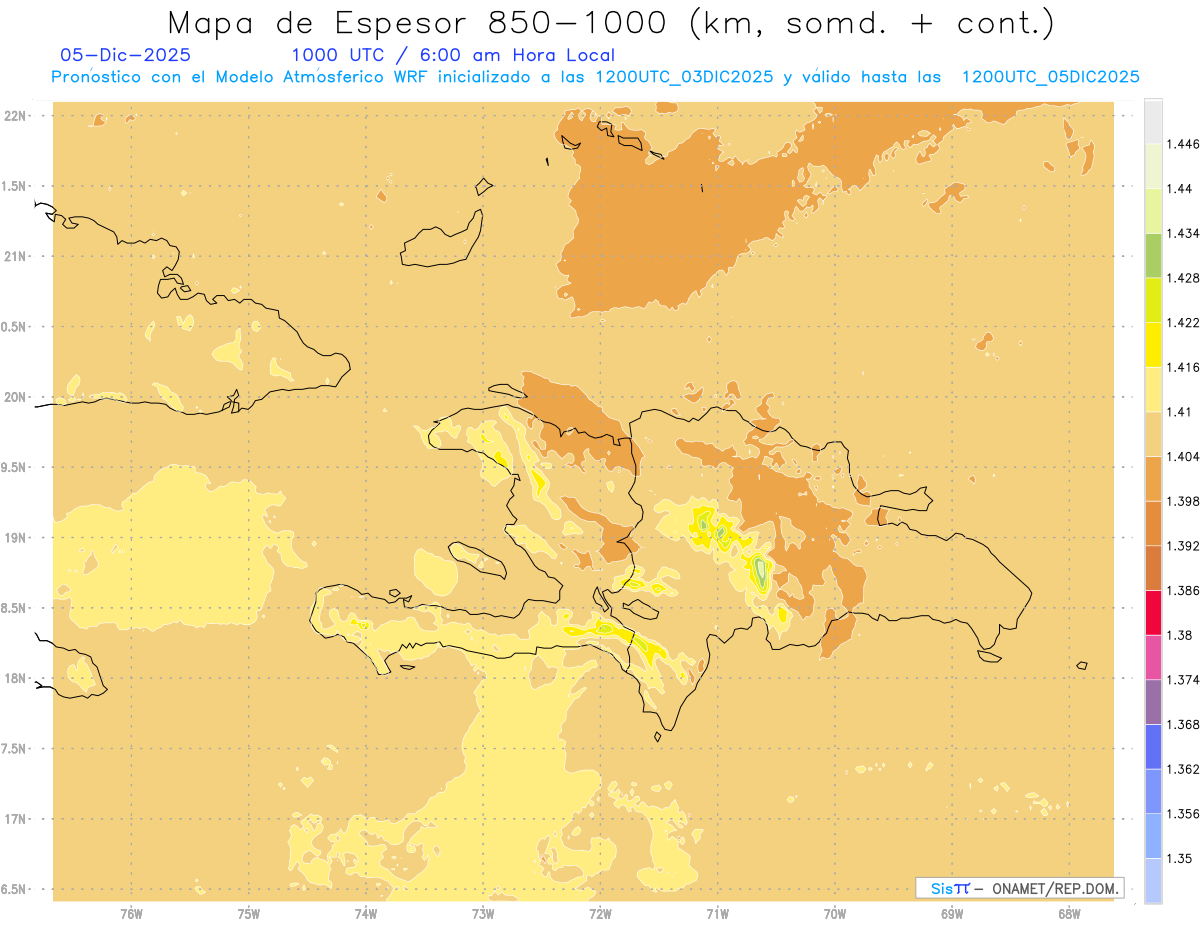This screenshot has height=927, width=1200.
Task: Click the '1.386' legend value
Action: pyautogui.click(x=1185, y=590)
